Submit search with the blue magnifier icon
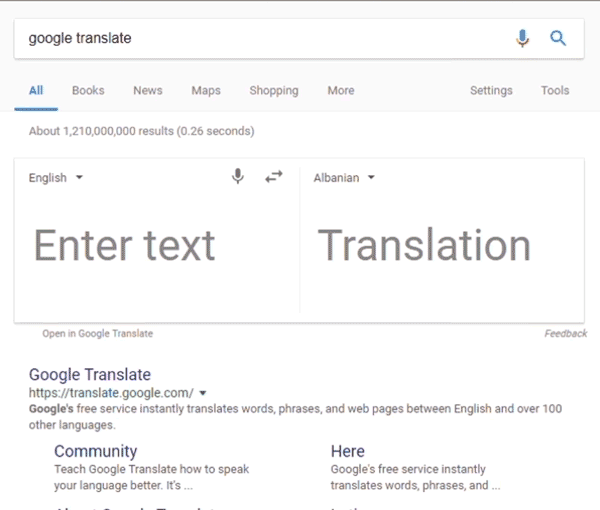The image size is (600, 510). [x=558, y=38]
